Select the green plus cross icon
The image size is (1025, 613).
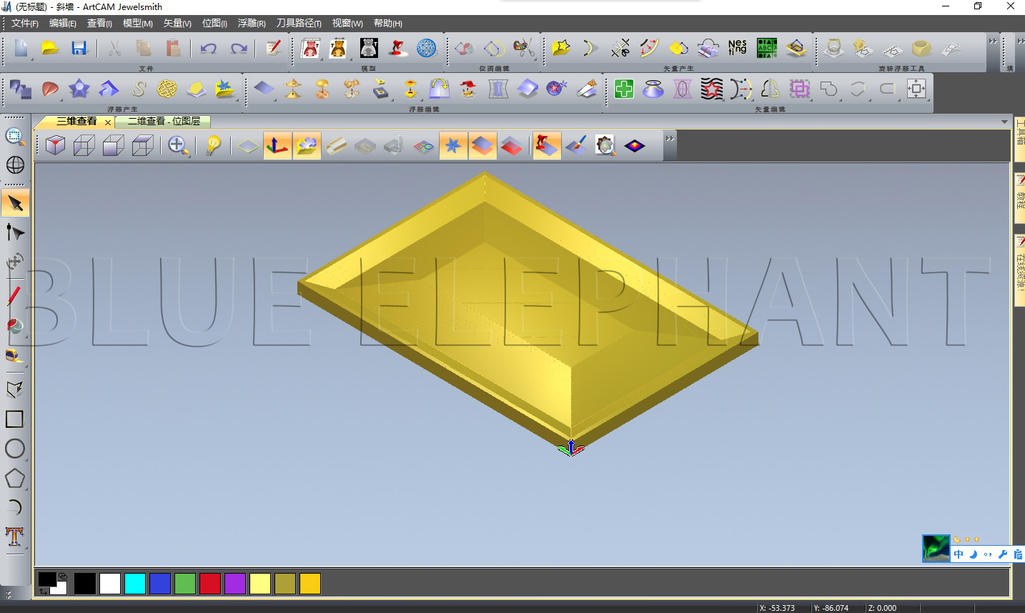point(624,89)
